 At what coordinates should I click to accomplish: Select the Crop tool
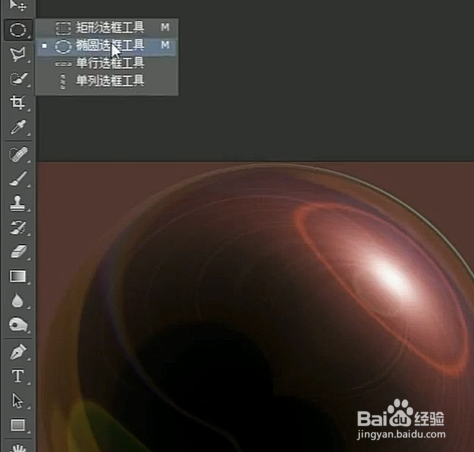[18, 102]
